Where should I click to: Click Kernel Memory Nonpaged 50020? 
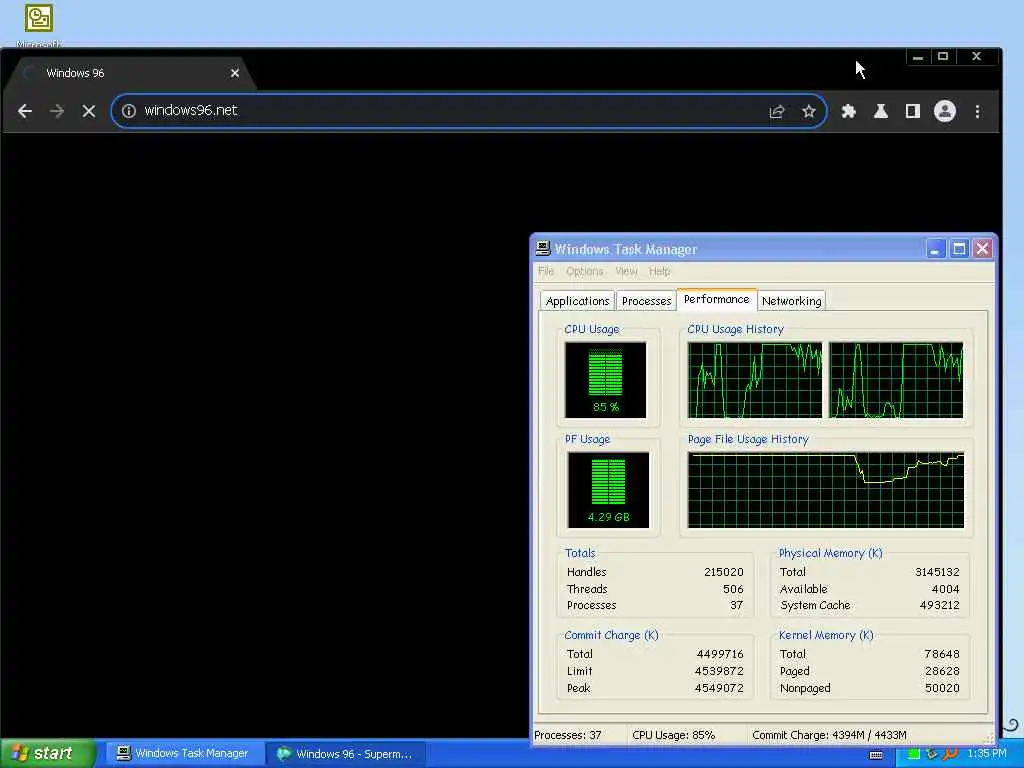(942, 688)
